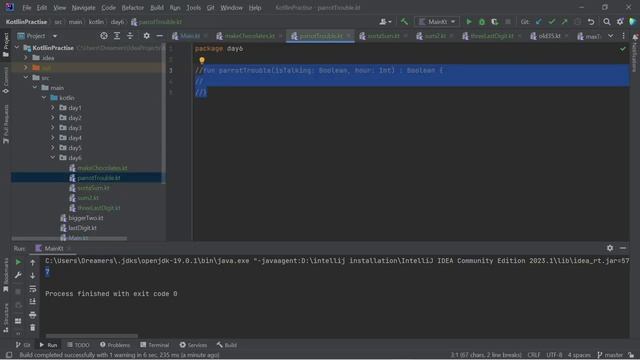Toggle the Commit tool window stripe button
The image size is (640, 360).
tap(6, 80)
